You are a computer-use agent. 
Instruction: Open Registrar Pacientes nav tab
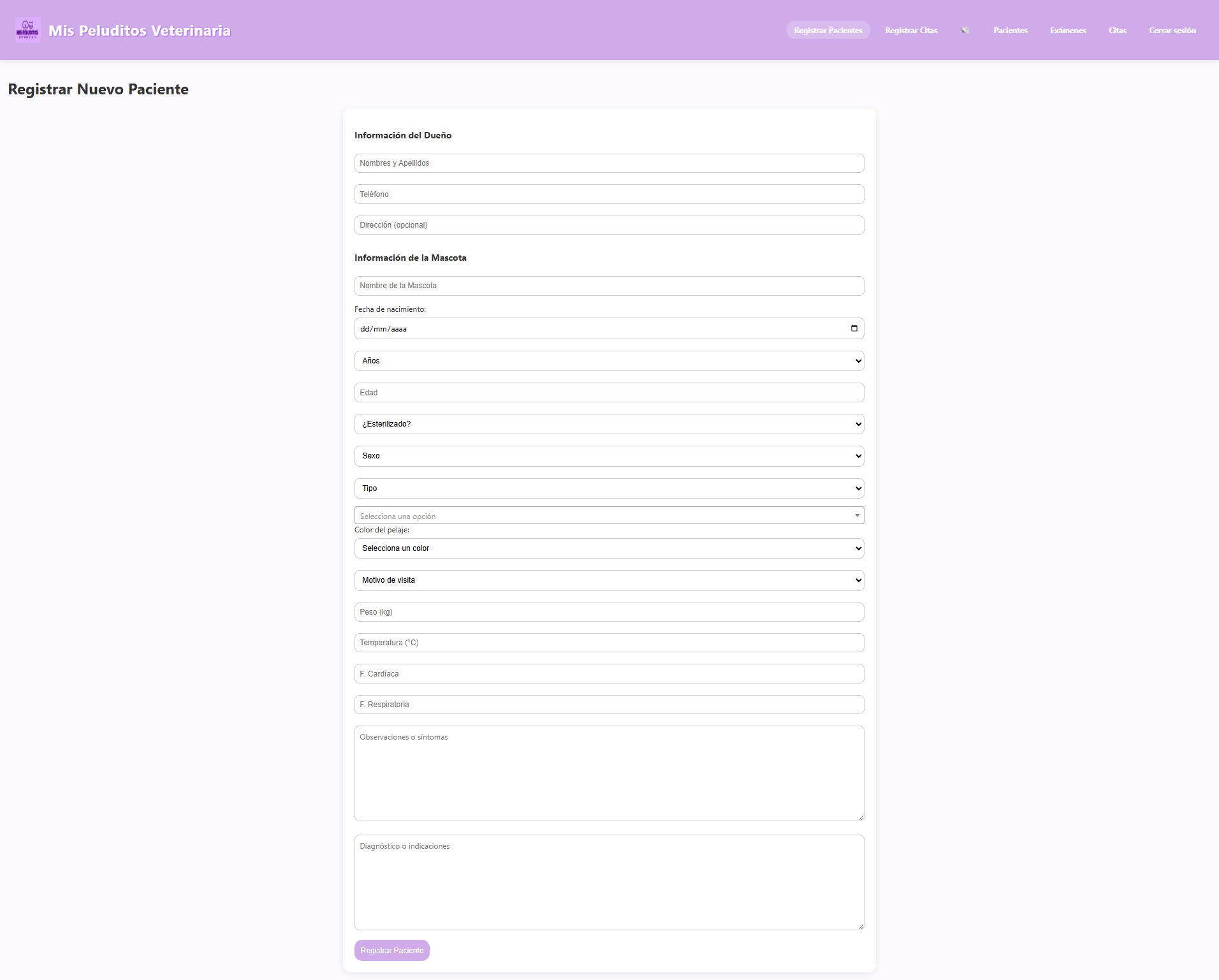click(x=828, y=30)
